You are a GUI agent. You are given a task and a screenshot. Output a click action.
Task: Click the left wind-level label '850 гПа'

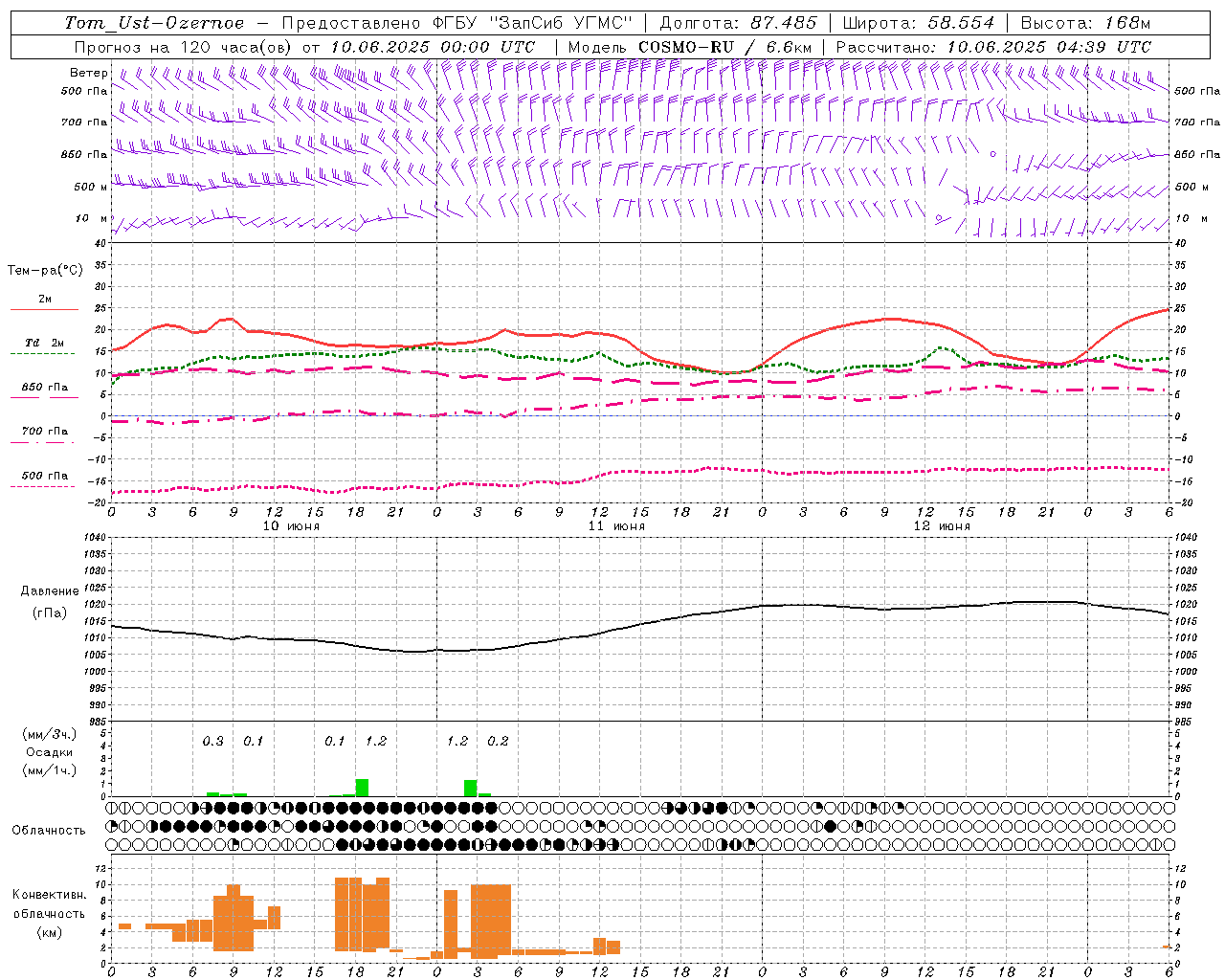click(x=84, y=154)
